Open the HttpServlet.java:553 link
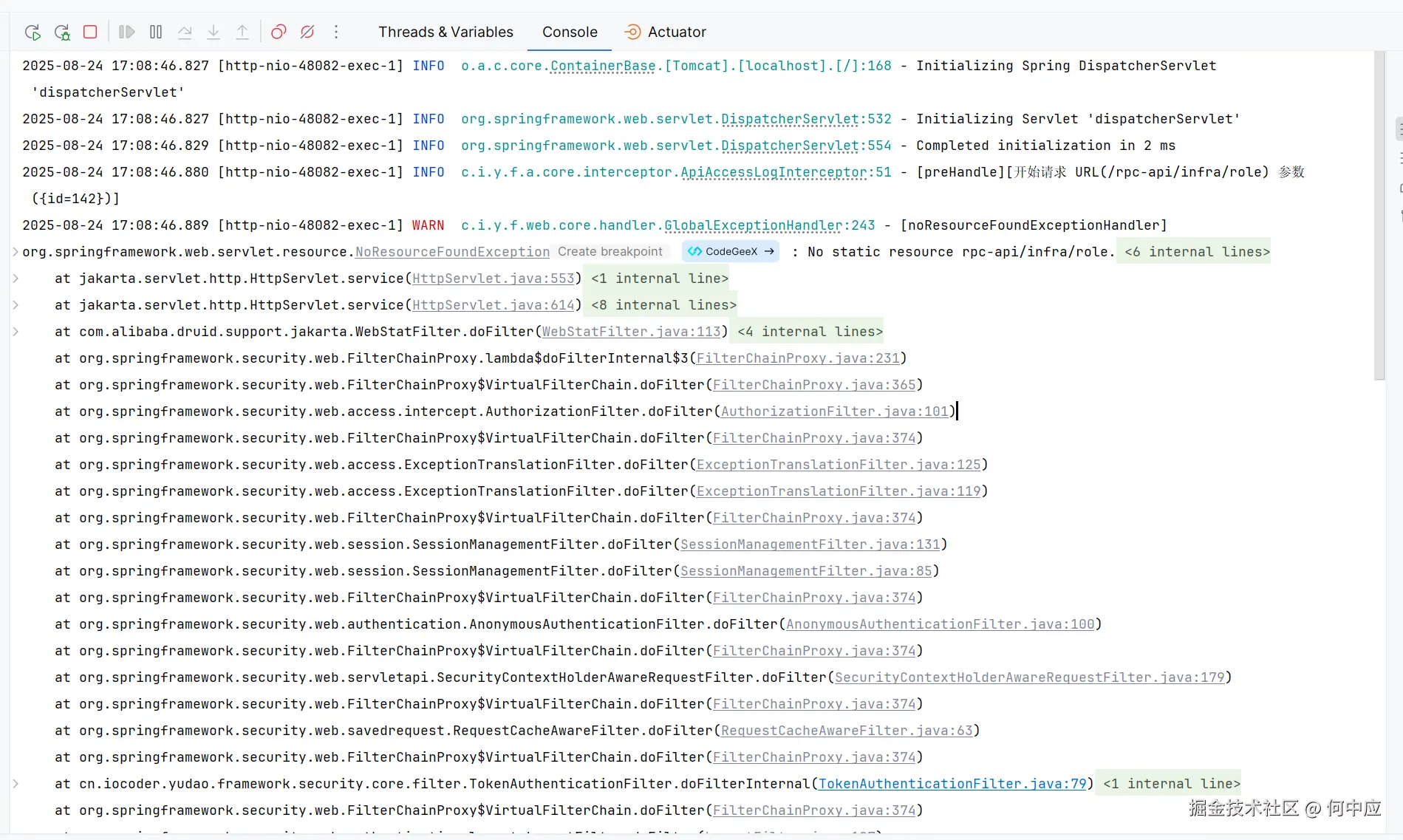Viewport: 1403px width, 840px height. coord(494,279)
